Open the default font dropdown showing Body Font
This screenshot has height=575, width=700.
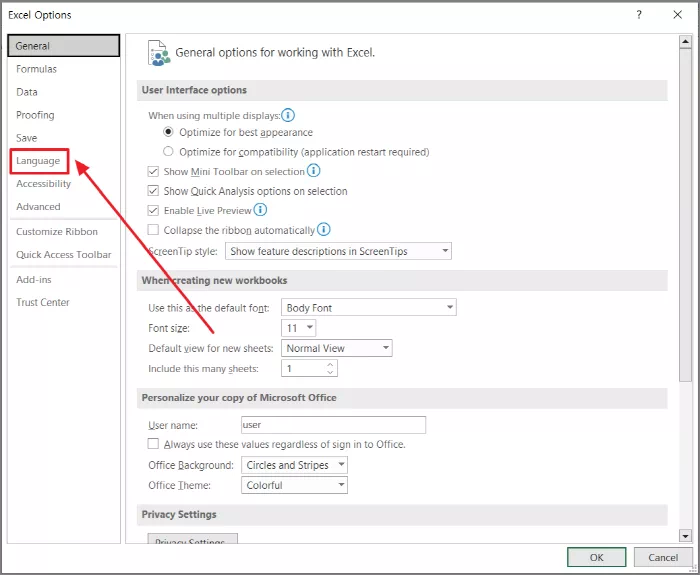point(369,308)
